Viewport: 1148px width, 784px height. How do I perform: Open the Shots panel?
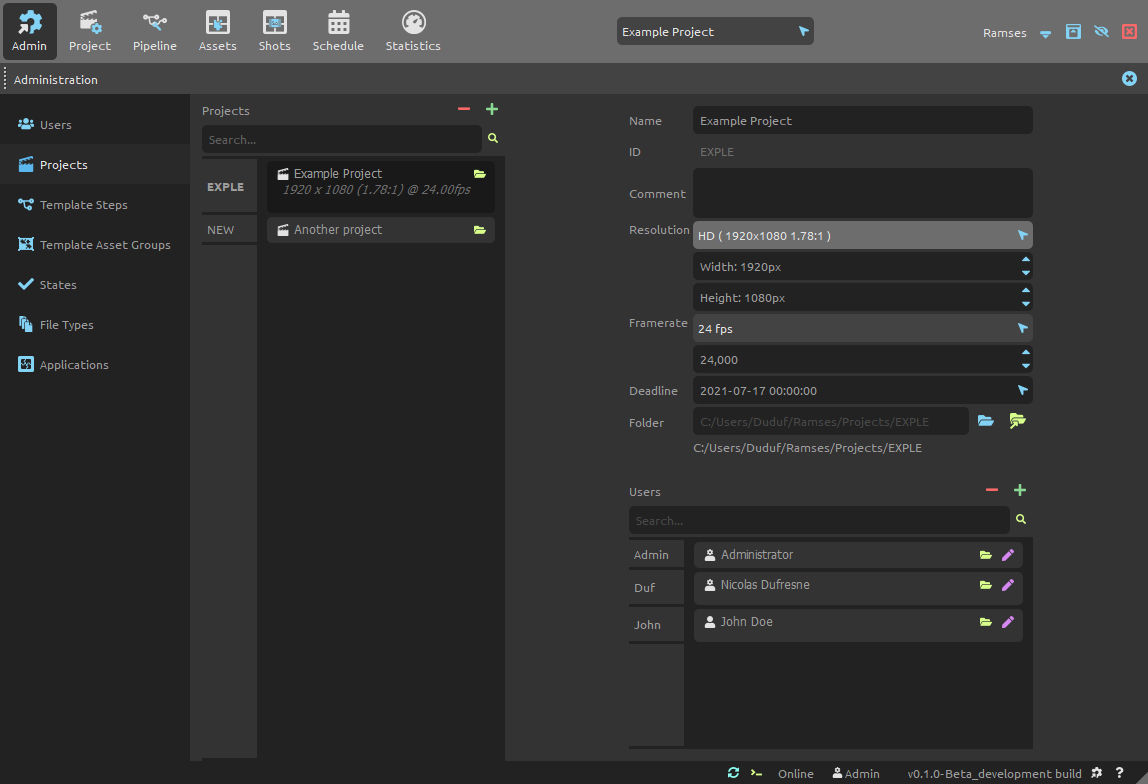point(274,31)
